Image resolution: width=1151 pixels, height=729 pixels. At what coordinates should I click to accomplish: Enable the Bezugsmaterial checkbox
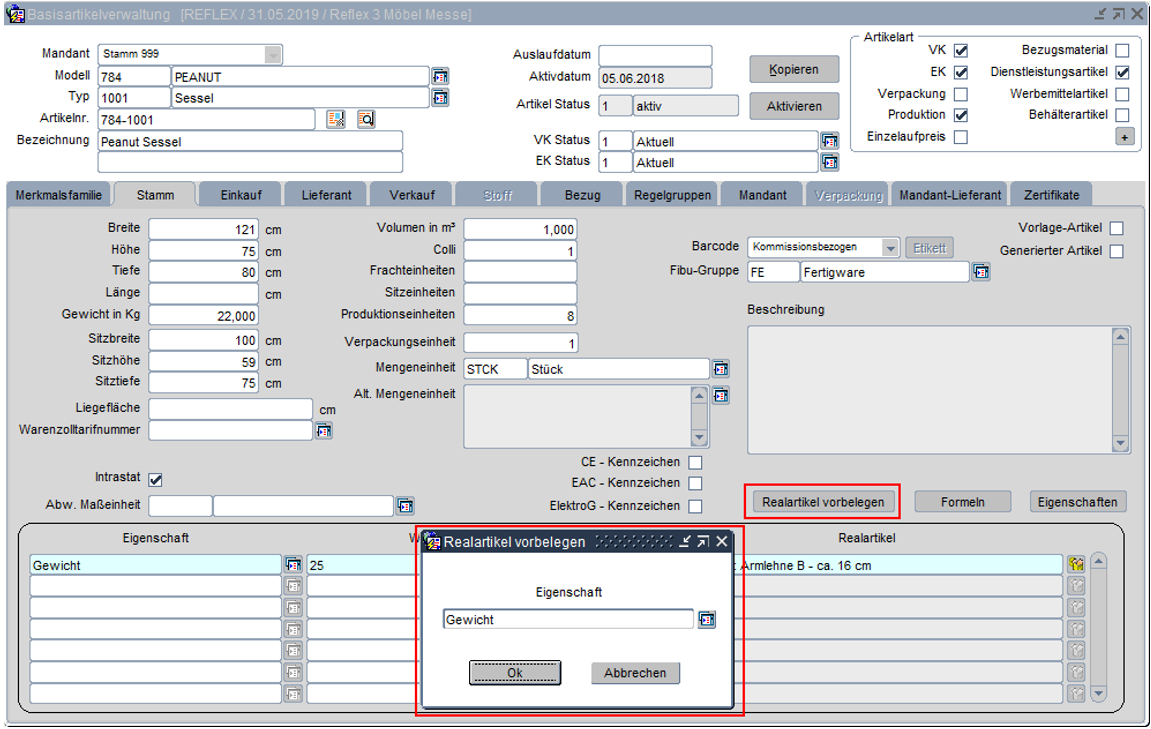point(1122,51)
